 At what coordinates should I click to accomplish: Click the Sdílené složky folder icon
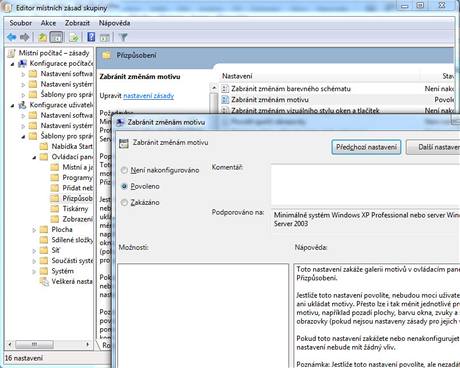pos(44,240)
